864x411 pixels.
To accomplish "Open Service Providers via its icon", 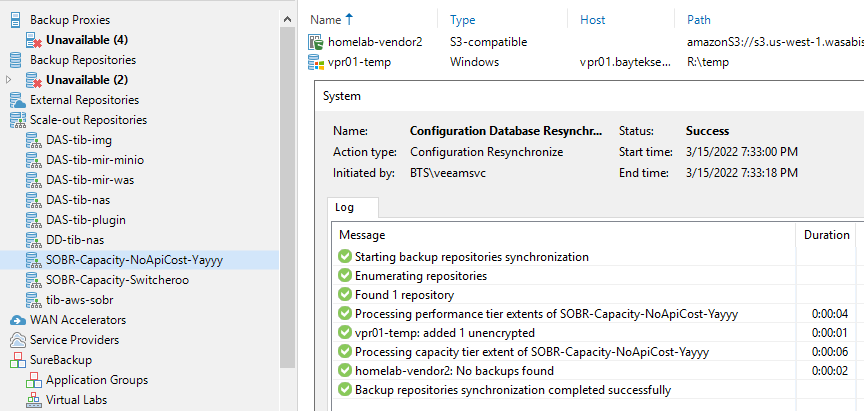I will [x=18, y=340].
